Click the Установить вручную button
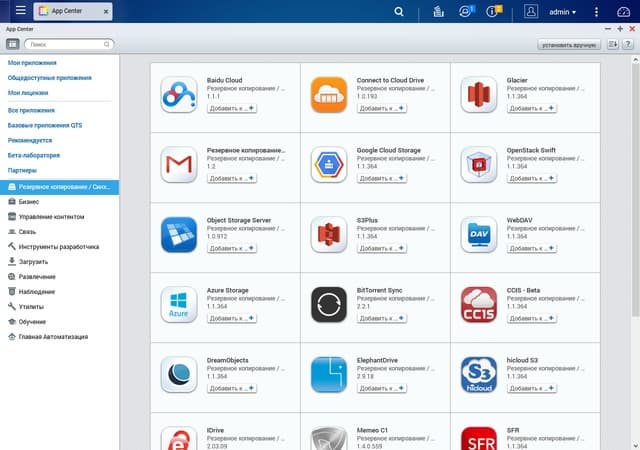Image resolution: width=640 pixels, height=450 pixels. (x=569, y=45)
